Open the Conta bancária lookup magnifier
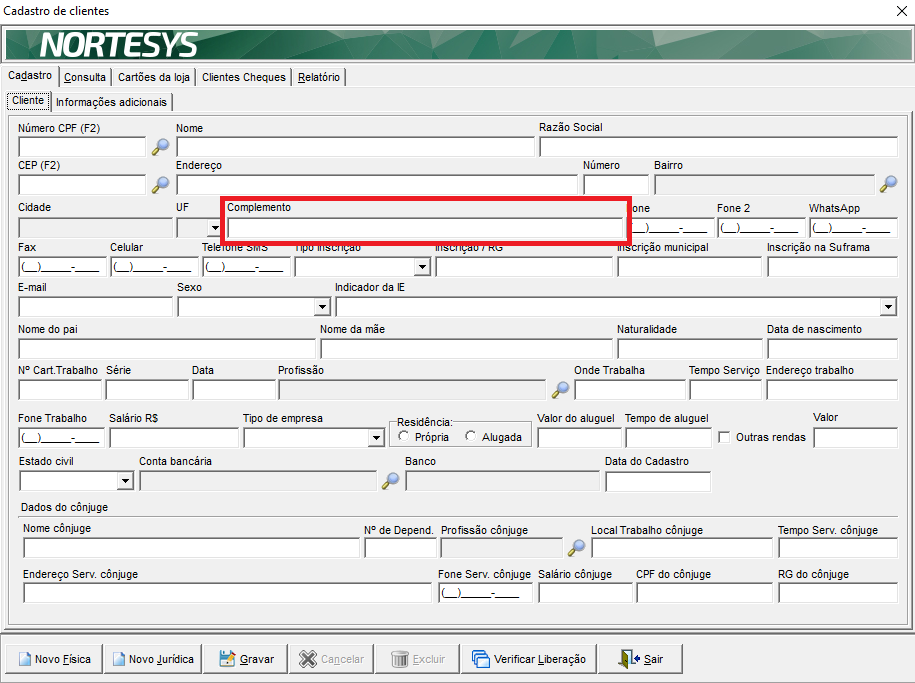Viewport: 915px width, 683px height. coord(390,480)
